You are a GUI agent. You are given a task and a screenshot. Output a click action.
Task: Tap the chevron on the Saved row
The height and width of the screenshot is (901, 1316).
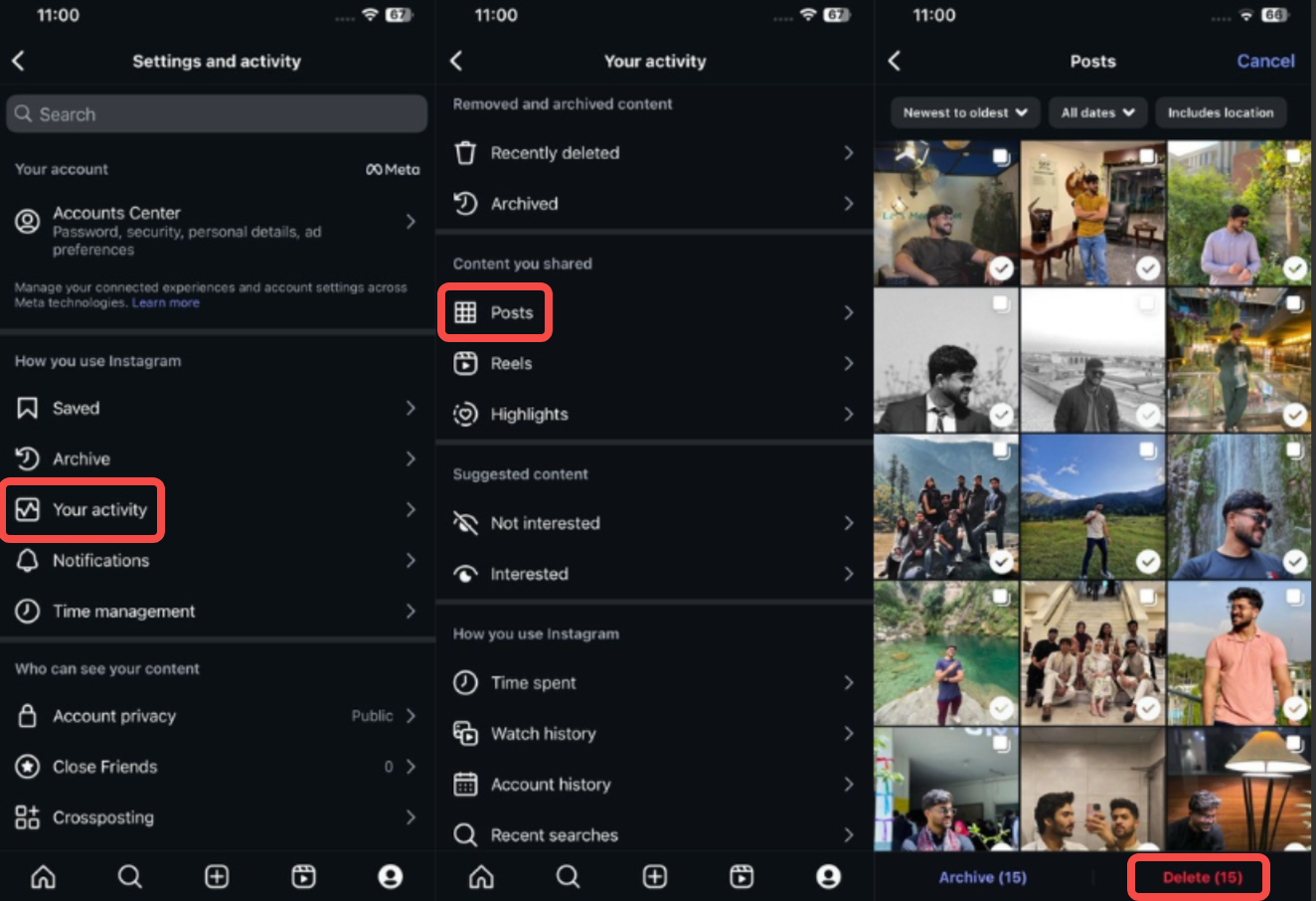411,409
